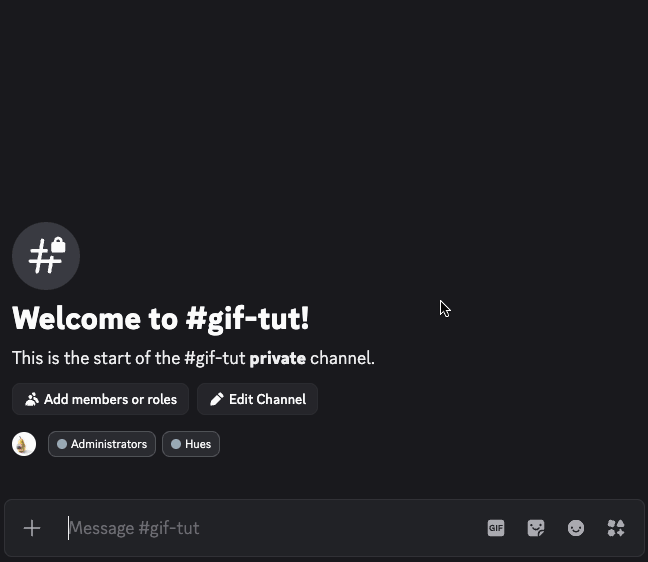
Task: Open the emoji picker
Action: pyautogui.click(x=576, y=528)
